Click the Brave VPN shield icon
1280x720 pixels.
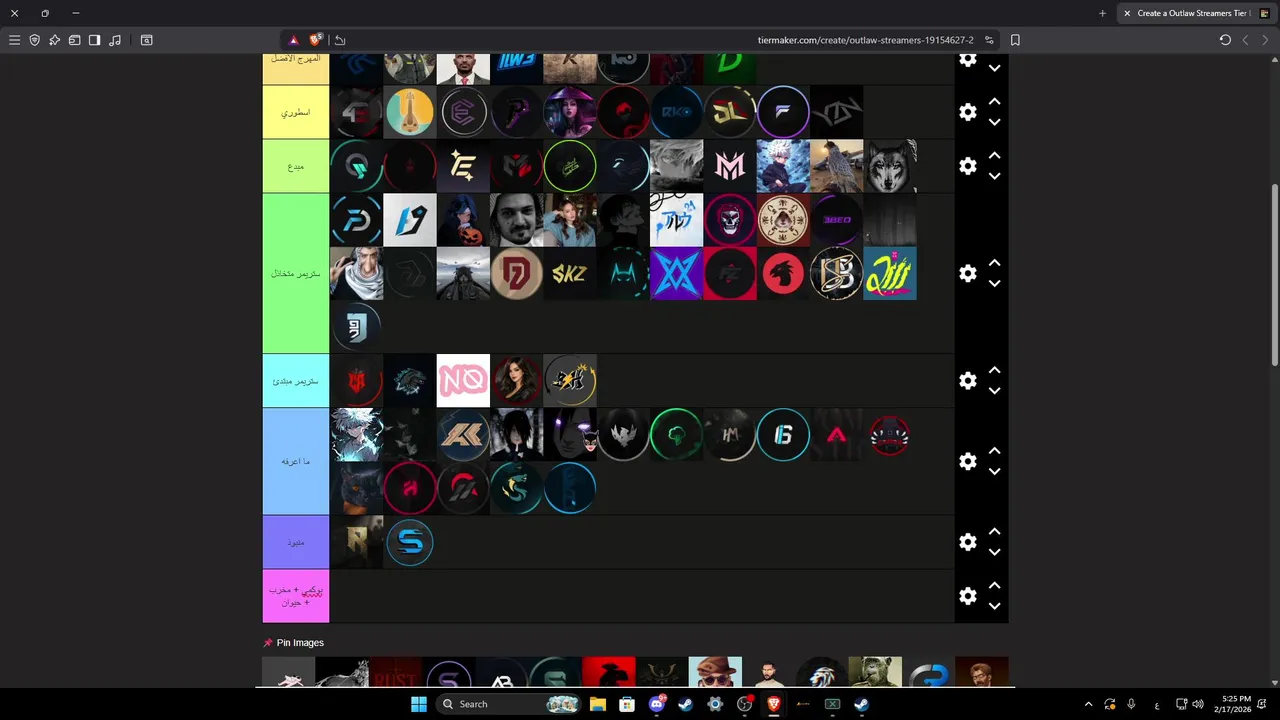coord(34,40)
